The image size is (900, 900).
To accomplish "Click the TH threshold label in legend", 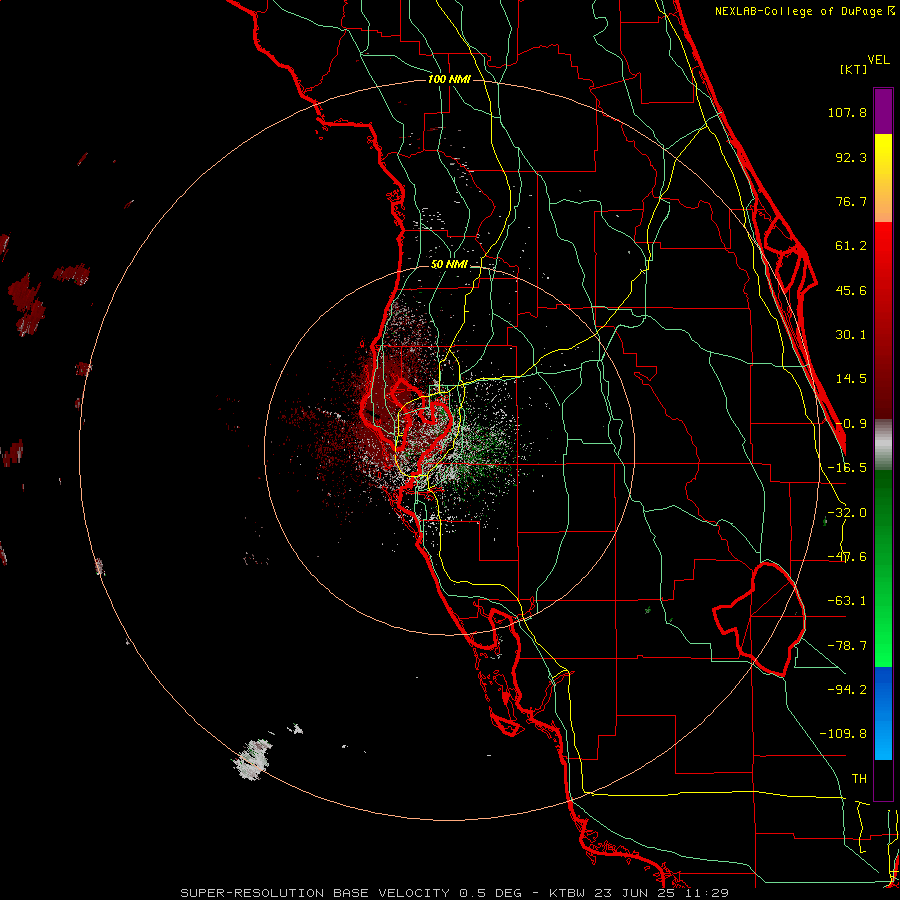I will click(x=859, y=778).
